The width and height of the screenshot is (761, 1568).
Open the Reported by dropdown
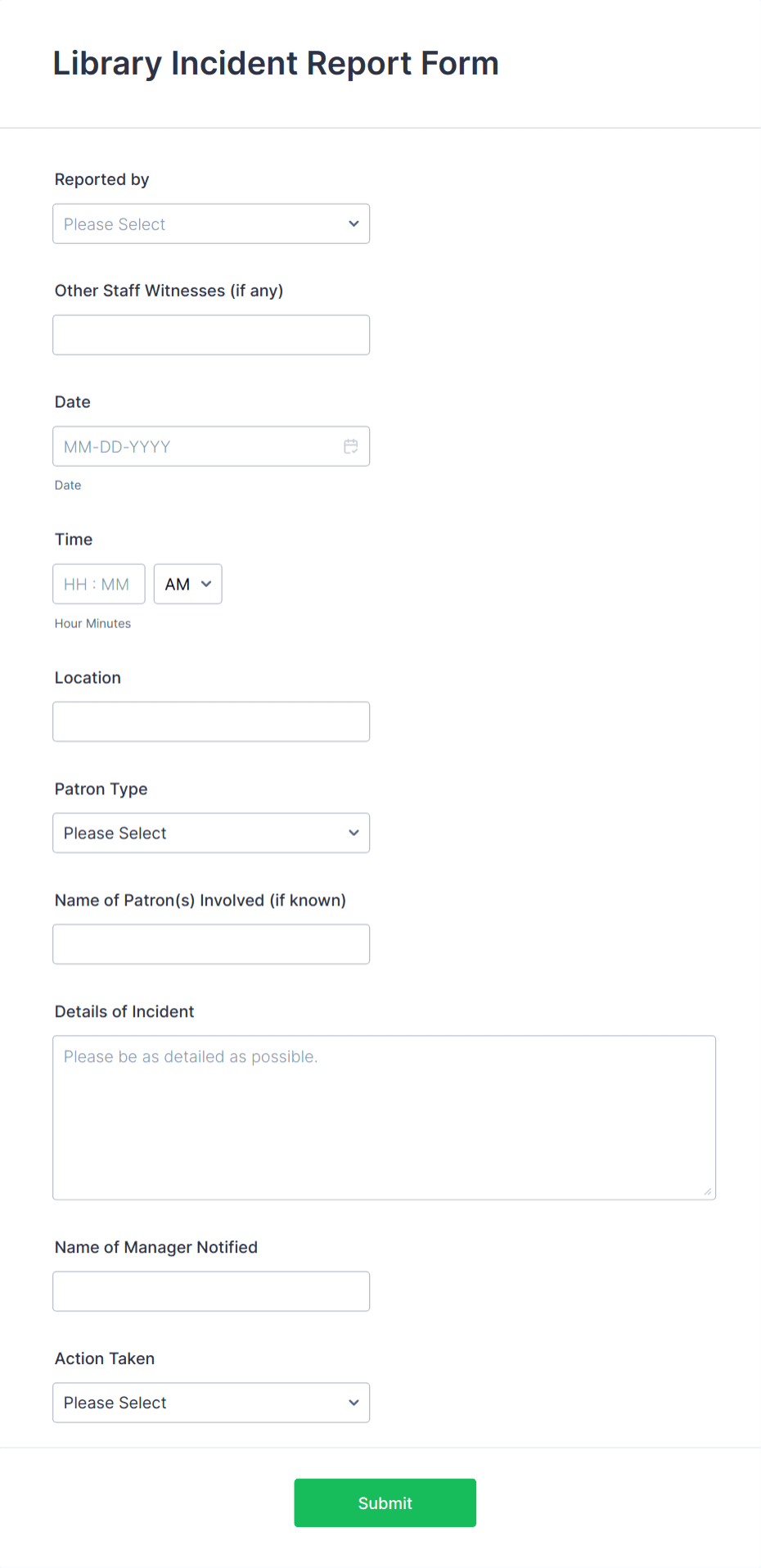tap(211, 223)
